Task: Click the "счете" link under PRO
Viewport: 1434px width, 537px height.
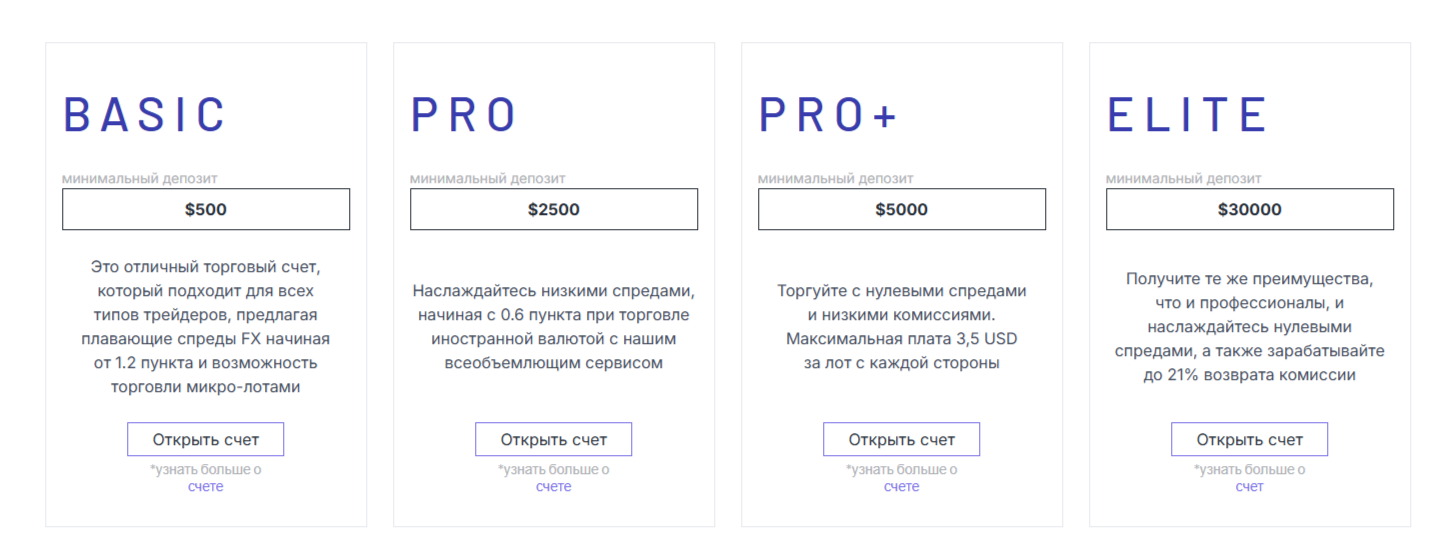Action: coord(553,487)
